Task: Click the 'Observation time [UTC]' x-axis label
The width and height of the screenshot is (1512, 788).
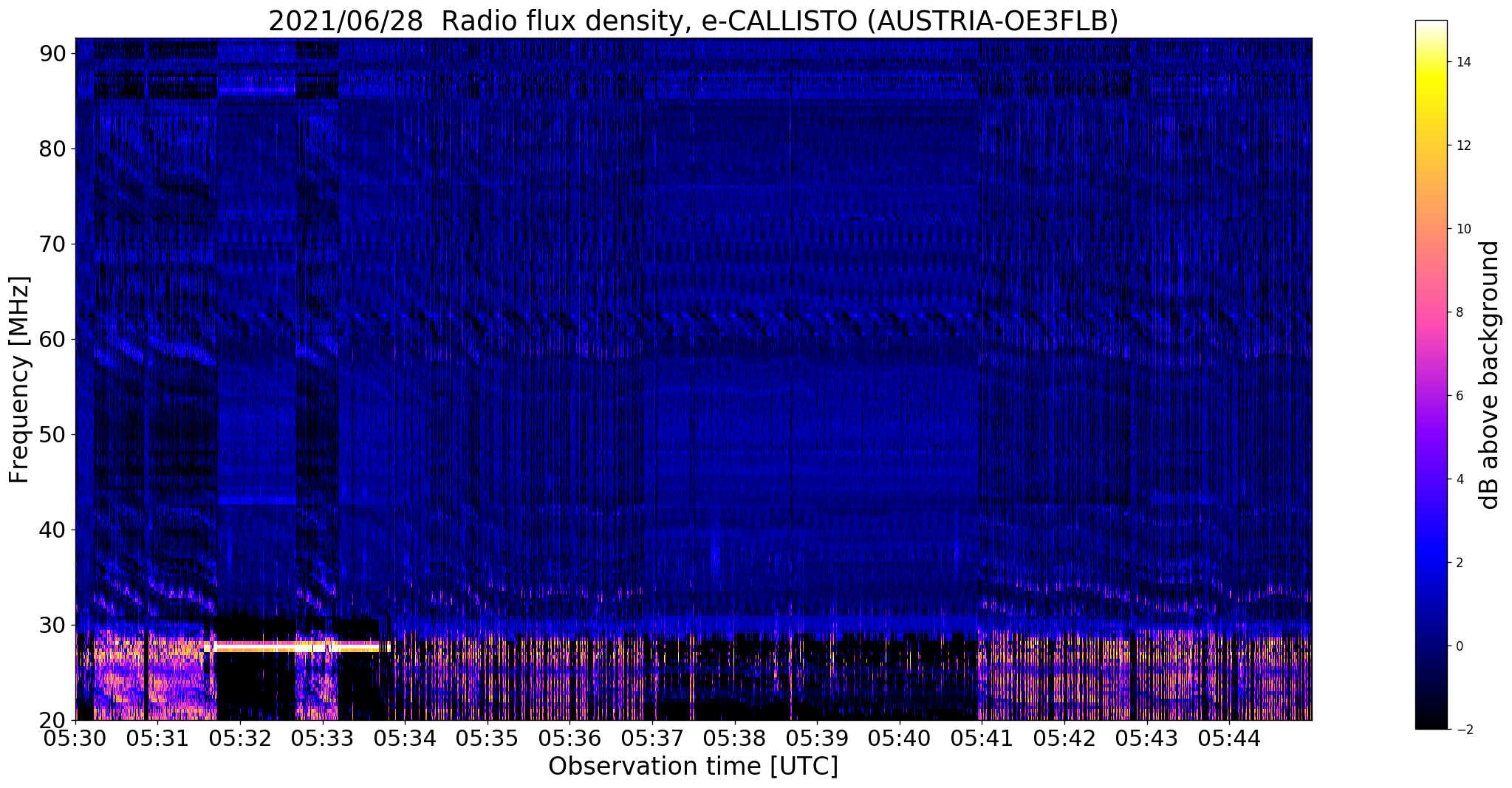Action: coord(693,767)
